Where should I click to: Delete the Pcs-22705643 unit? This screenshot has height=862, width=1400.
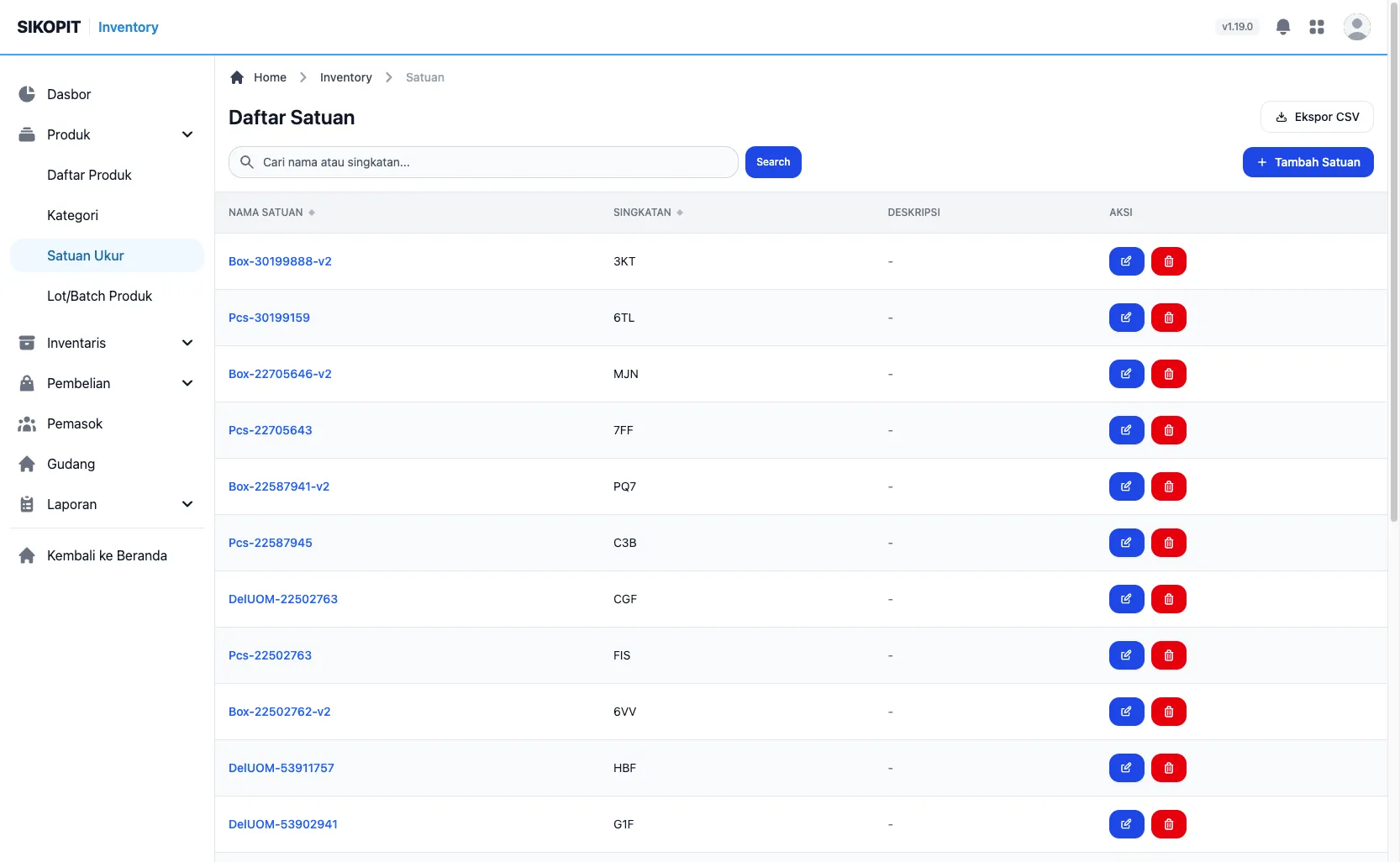point(1169,430)
